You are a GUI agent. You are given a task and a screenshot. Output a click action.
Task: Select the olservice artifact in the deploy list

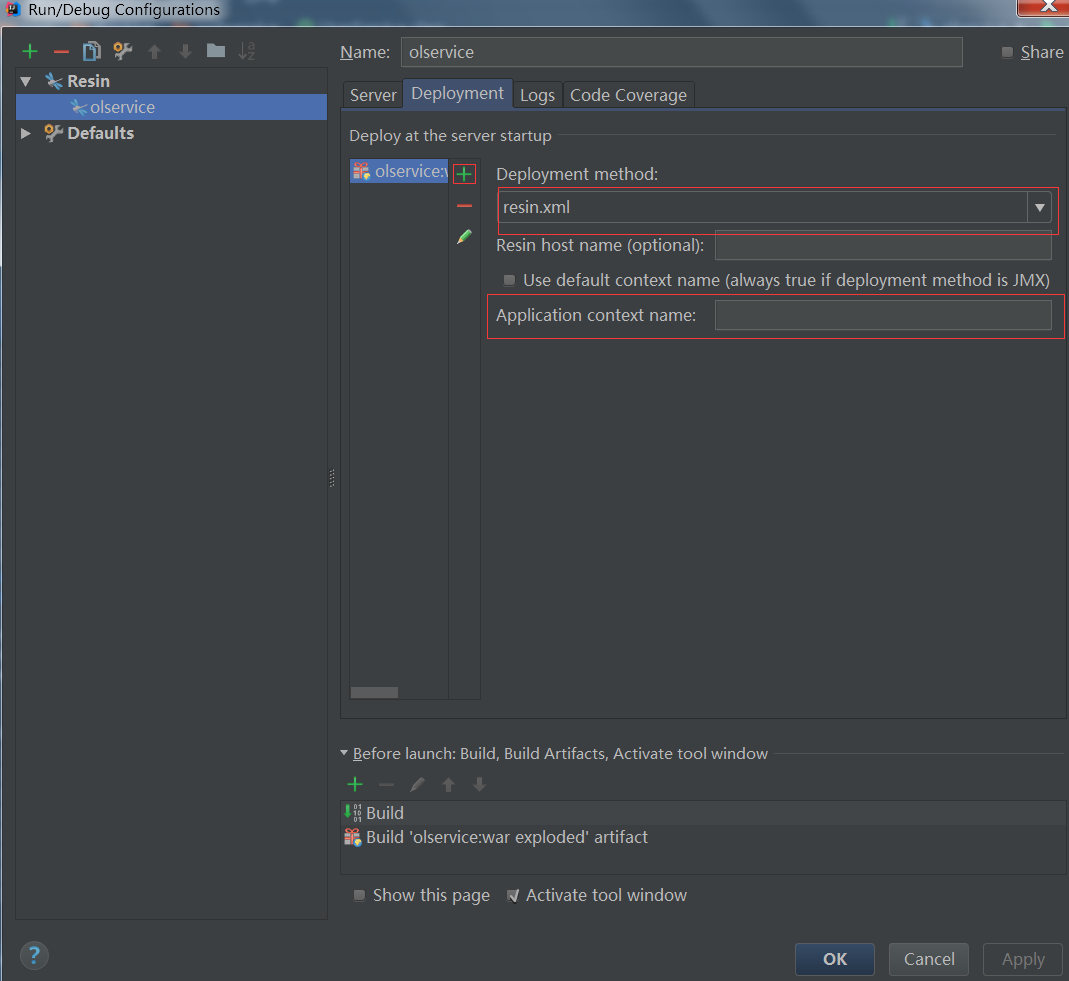point(399,171)
